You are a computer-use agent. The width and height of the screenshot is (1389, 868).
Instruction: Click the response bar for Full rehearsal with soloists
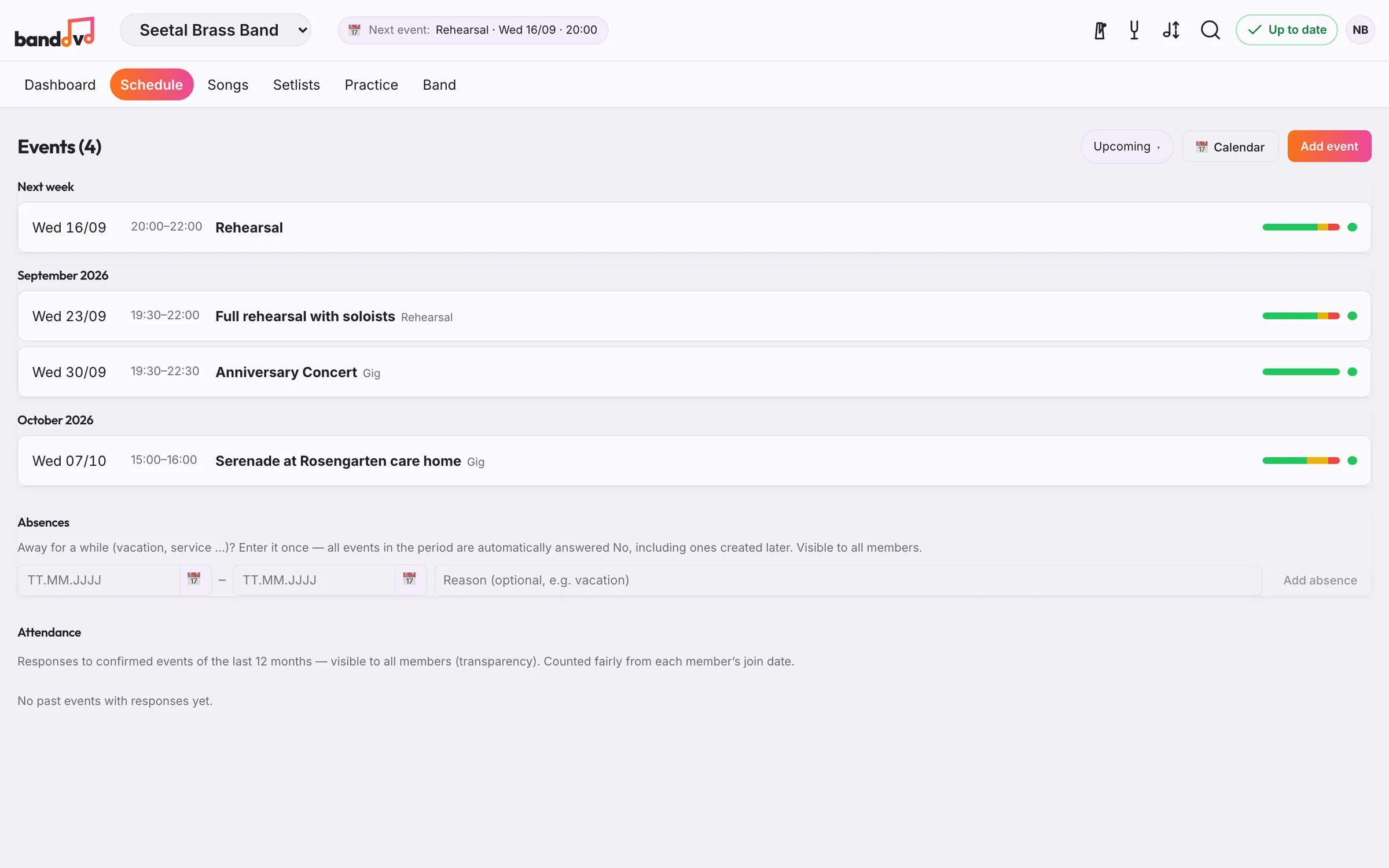click(1301, 316)
